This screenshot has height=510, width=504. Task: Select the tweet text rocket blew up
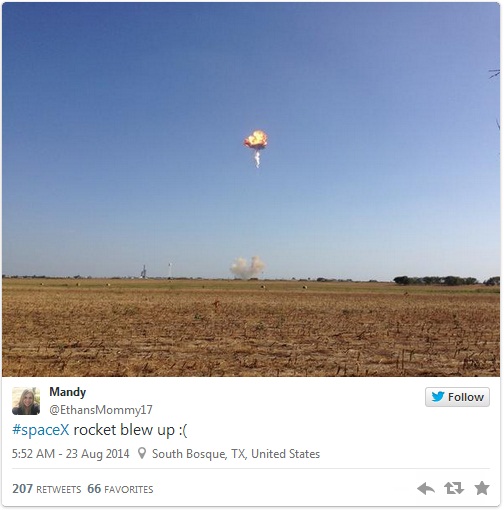[123, 430]
